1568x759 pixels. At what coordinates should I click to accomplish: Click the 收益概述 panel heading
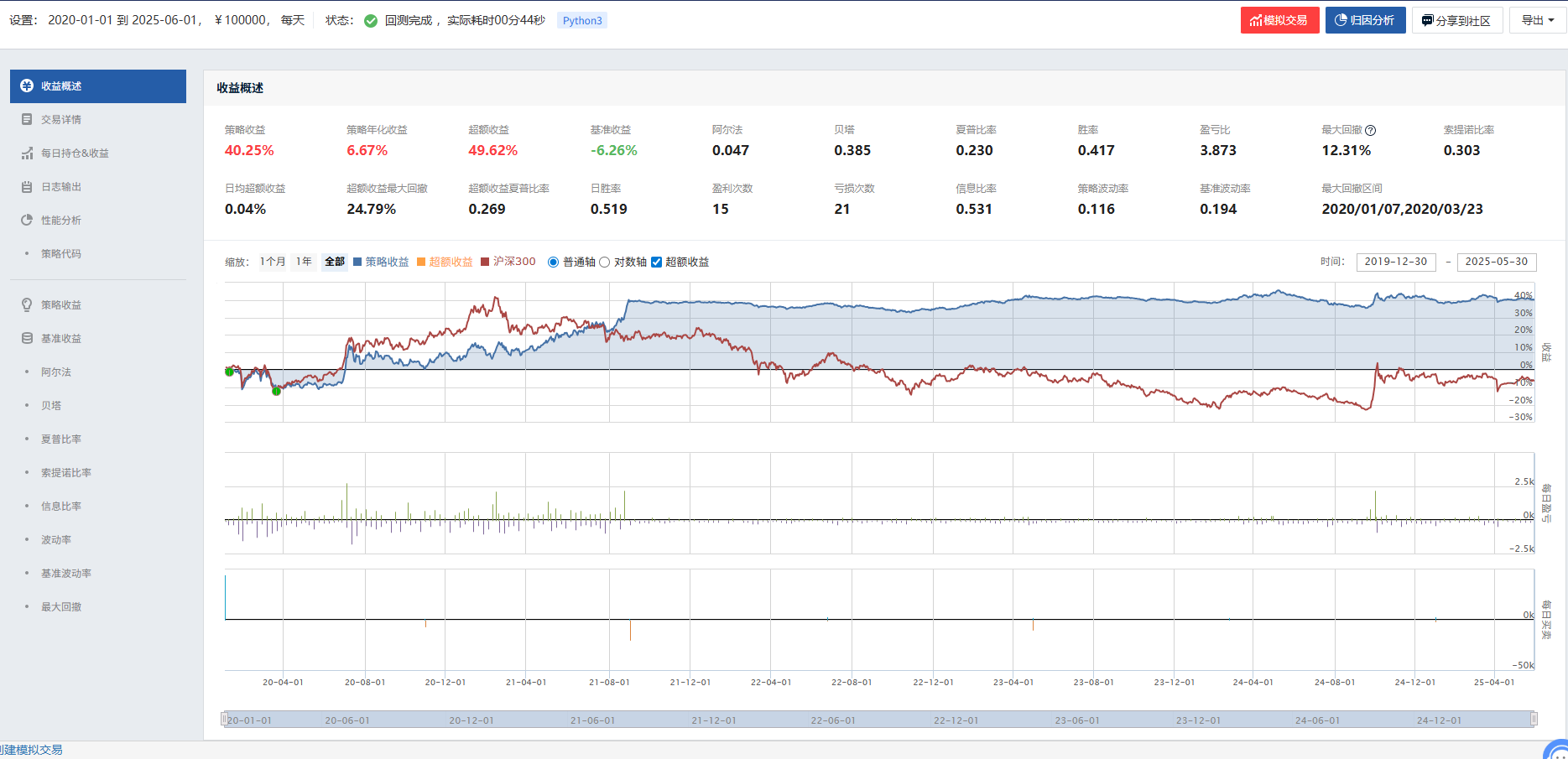click(x=240, y=88)
